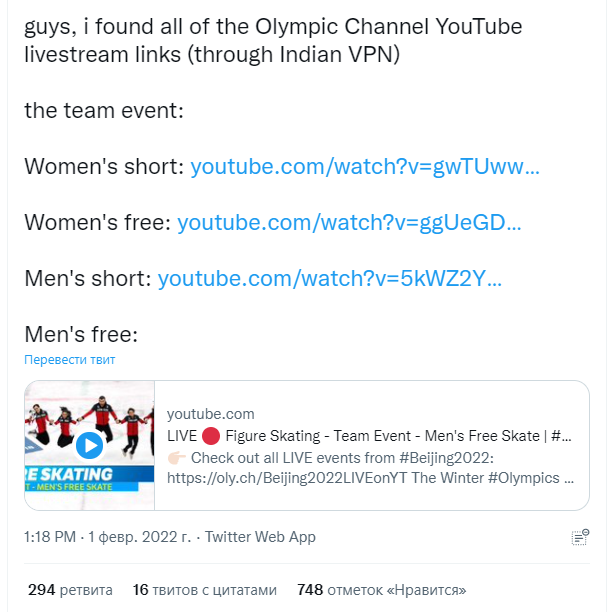Show the 16 твитов с цитатами
This screenshot has width=610, height=612.
coord(204,590)
